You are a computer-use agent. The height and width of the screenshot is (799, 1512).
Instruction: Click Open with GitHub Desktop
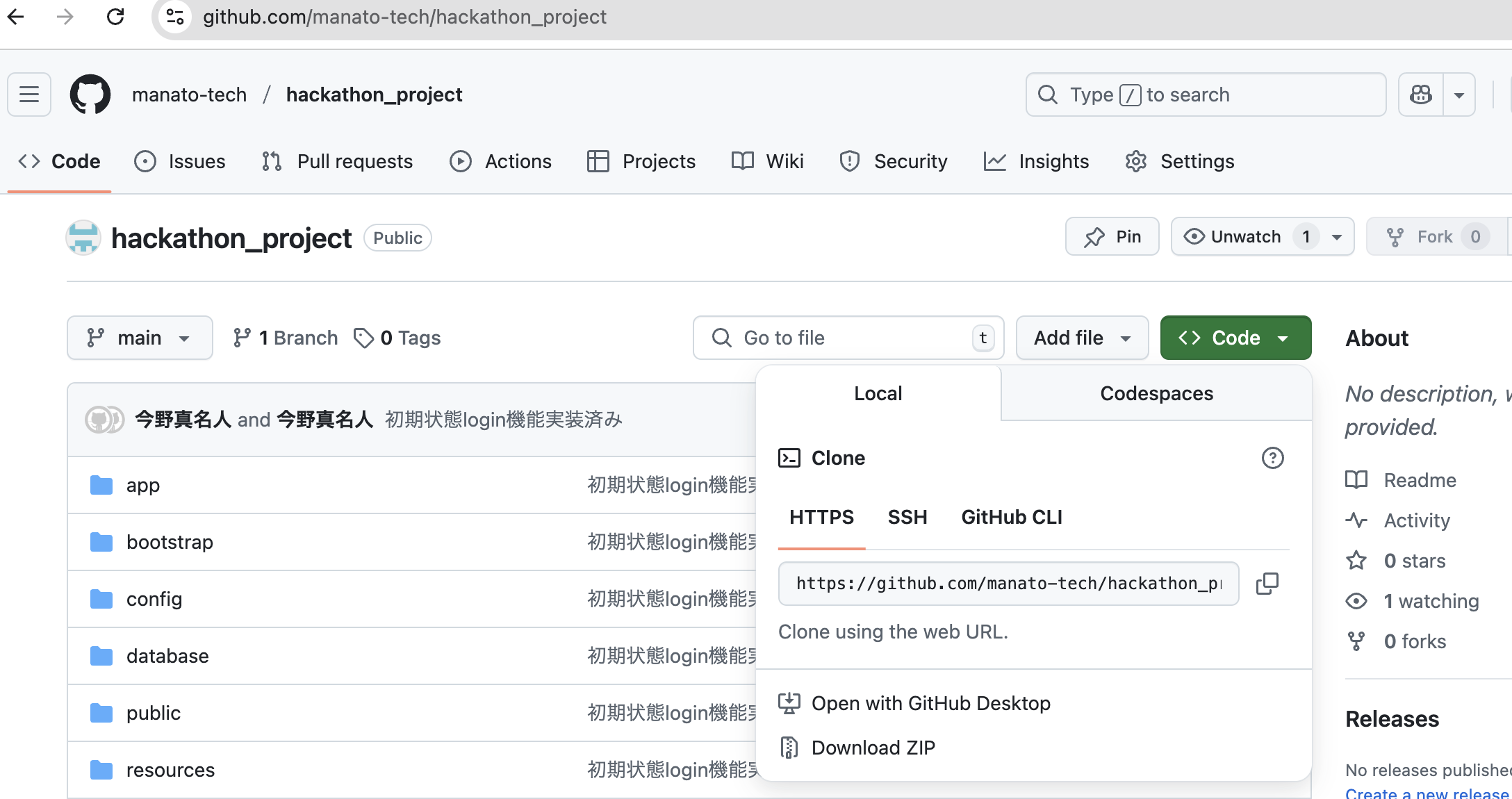pos(930,703)
